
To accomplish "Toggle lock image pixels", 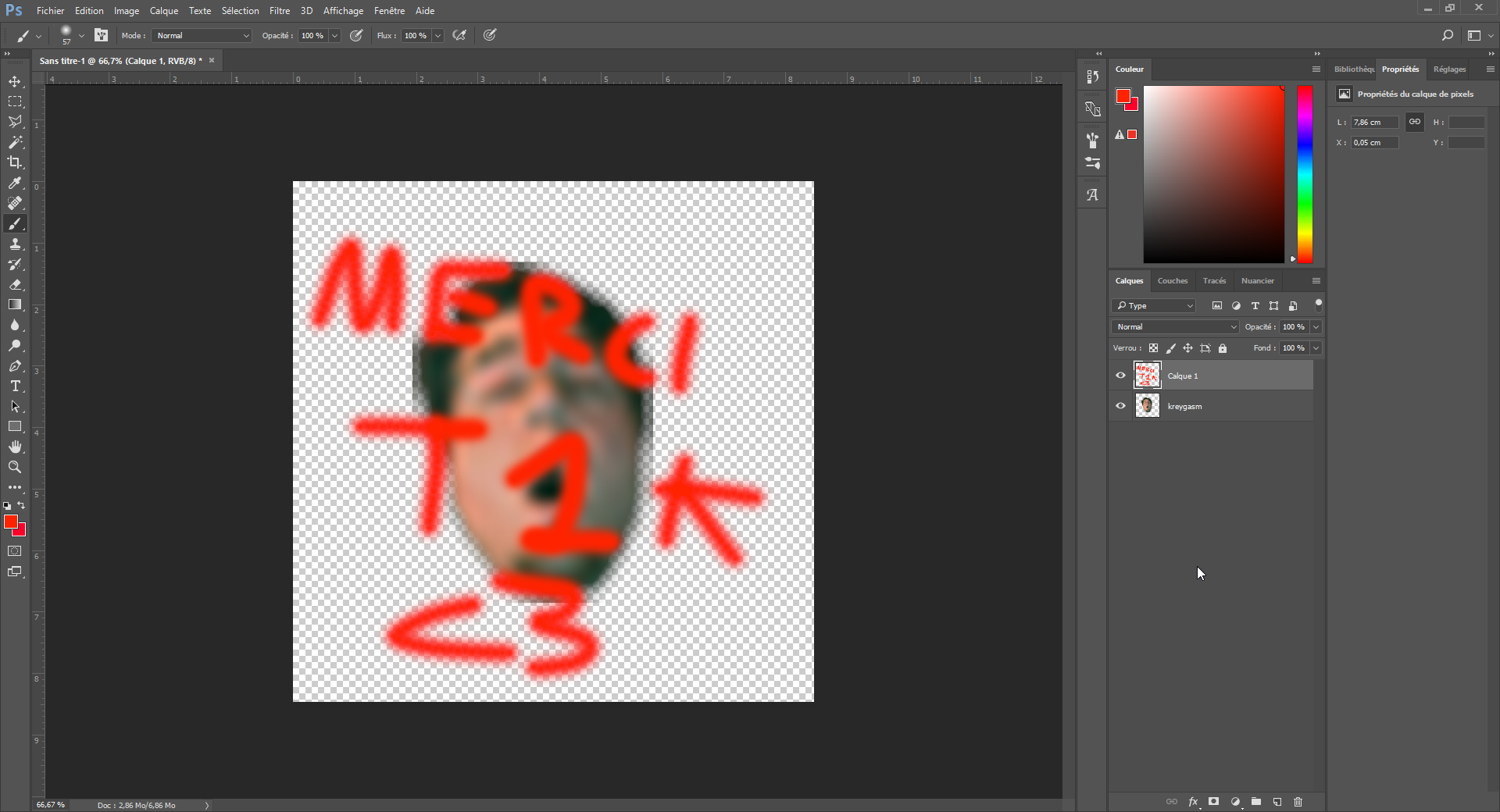I will [1170, 348].
